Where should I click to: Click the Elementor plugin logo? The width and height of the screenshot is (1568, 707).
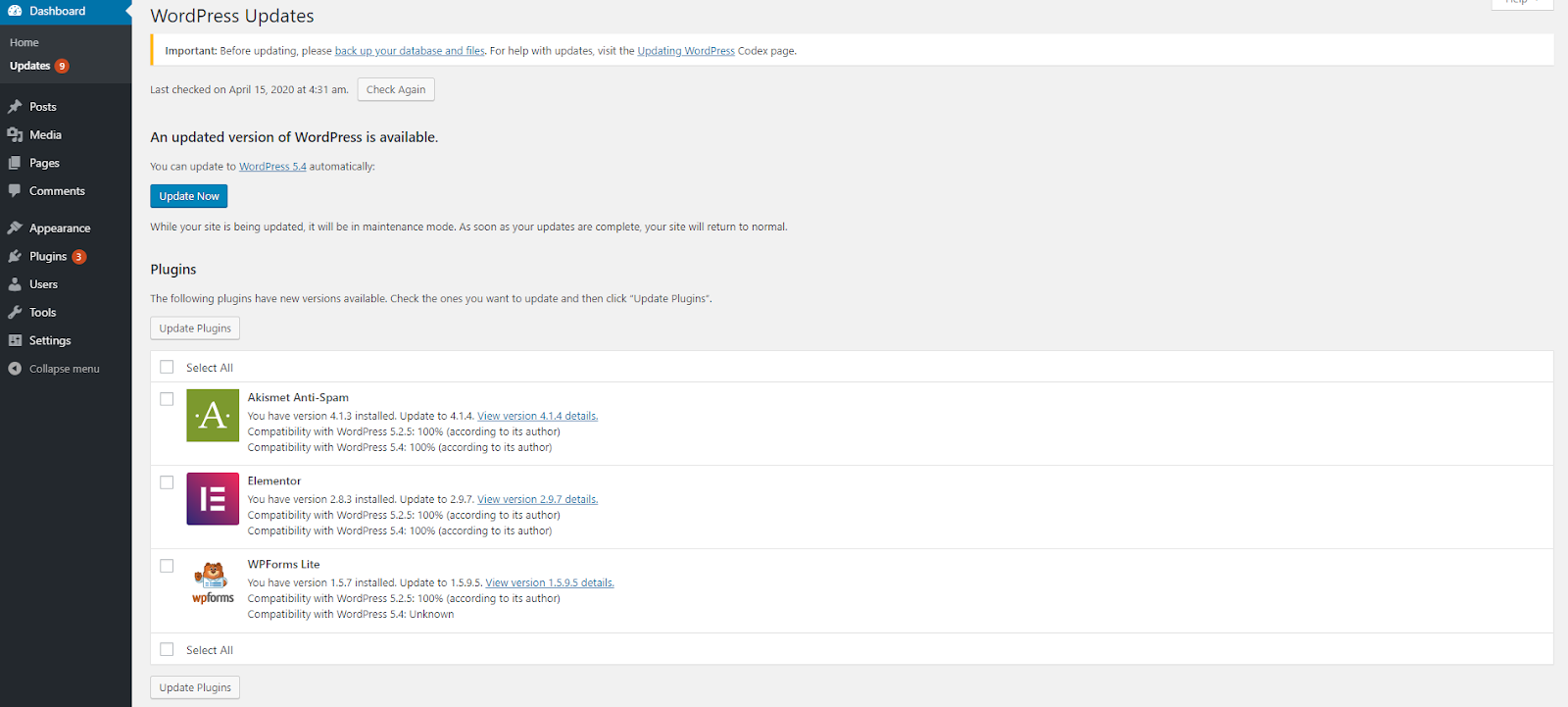pos(213,499)
